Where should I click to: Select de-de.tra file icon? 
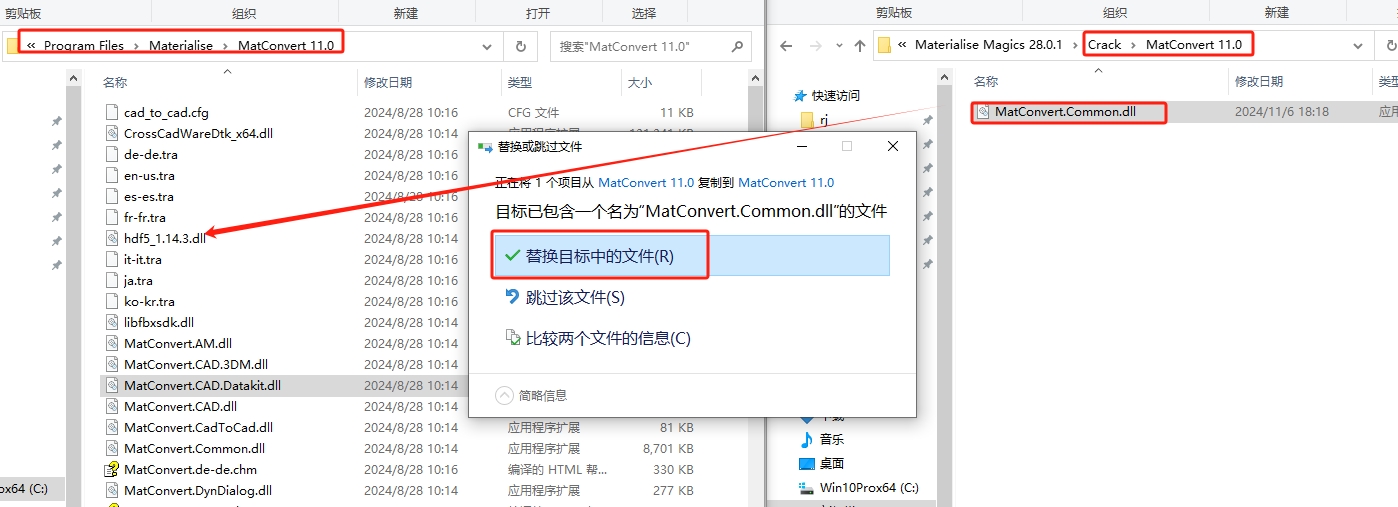[112, 154]
